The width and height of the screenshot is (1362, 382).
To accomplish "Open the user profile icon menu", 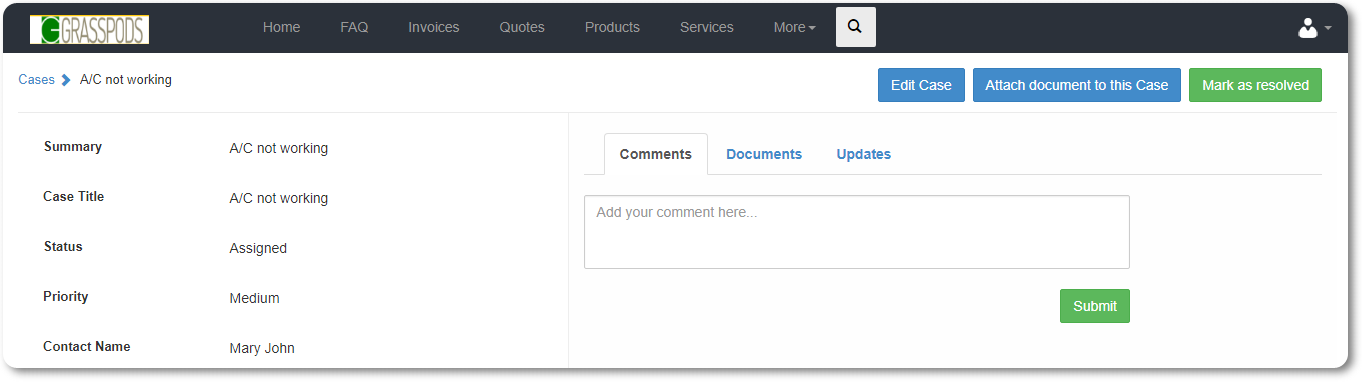I will 1314,28.
